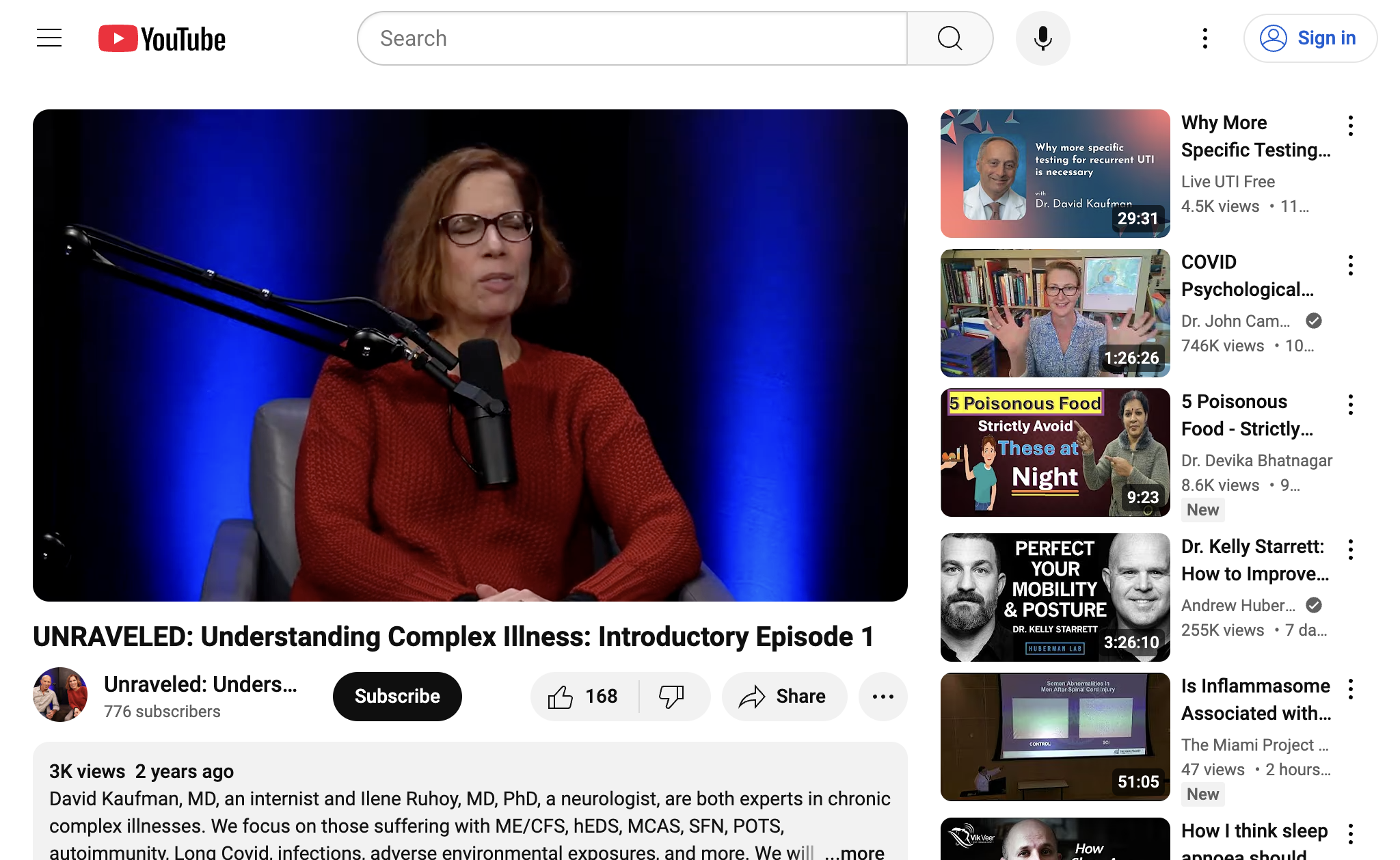Click the 168 like count
Viewport: 1400px width, 860px height.
(602, 697)
